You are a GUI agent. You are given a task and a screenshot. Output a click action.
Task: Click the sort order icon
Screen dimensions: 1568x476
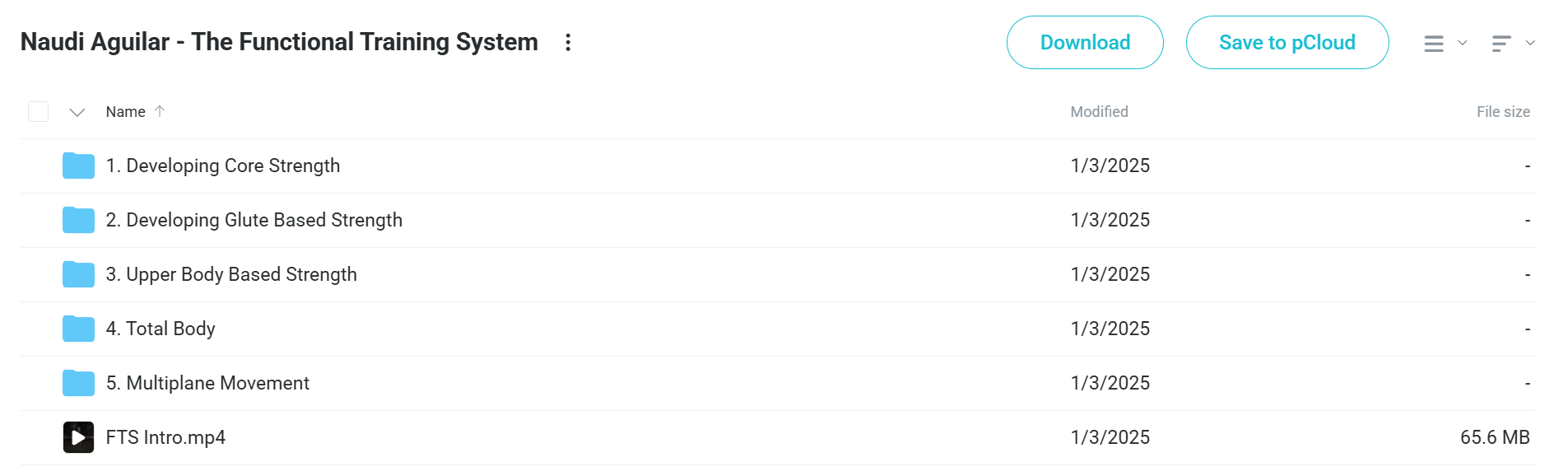[1501, 43]
